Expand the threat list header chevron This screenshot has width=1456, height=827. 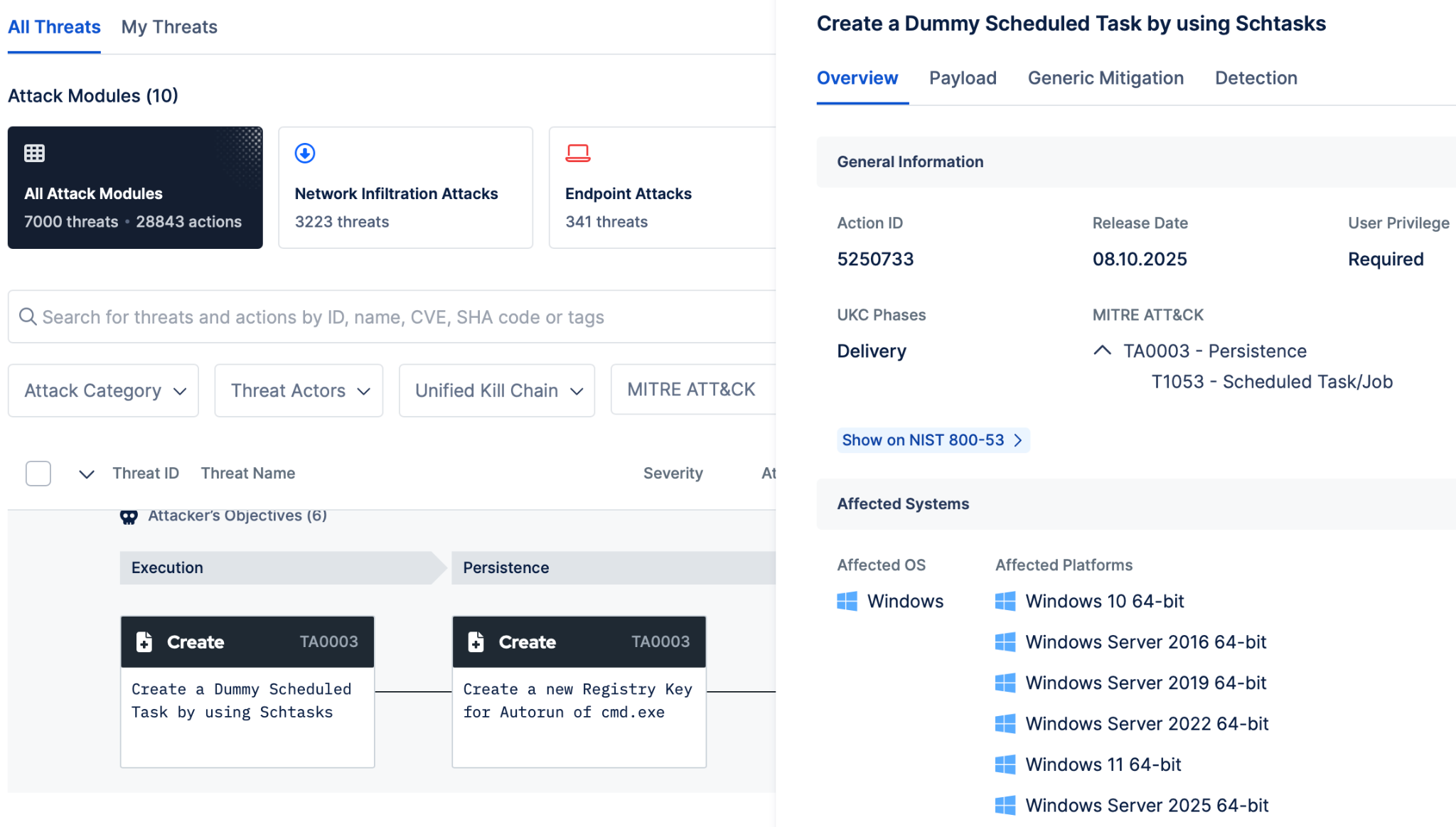click(x=86, y=474)
